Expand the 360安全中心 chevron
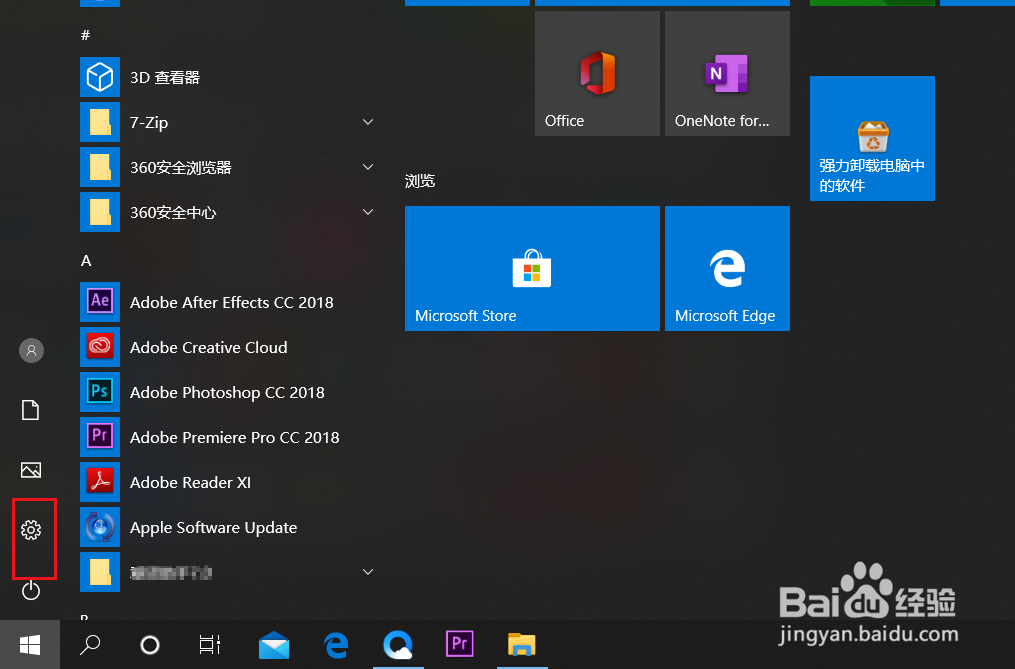 368,212
